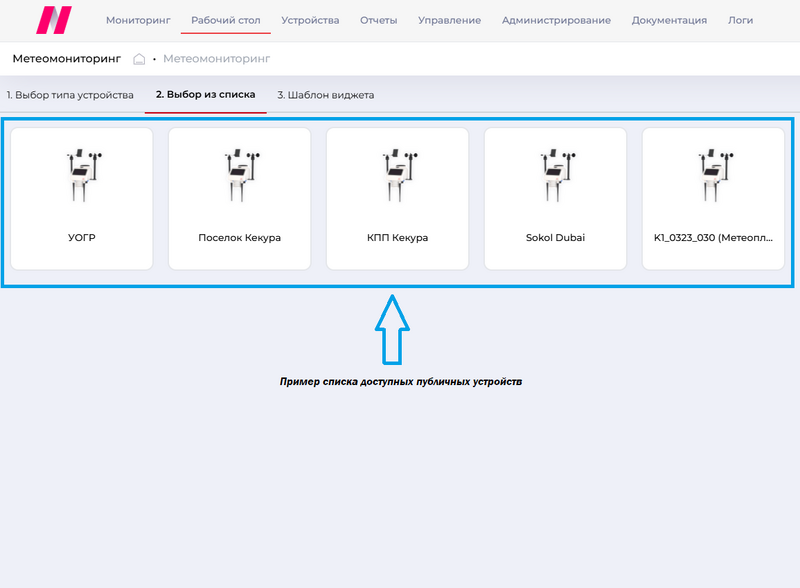This screenshot has width=800, height=588.
Task: Go to step 3 Шаблон виджета tab
Action: tap(326, 95)
